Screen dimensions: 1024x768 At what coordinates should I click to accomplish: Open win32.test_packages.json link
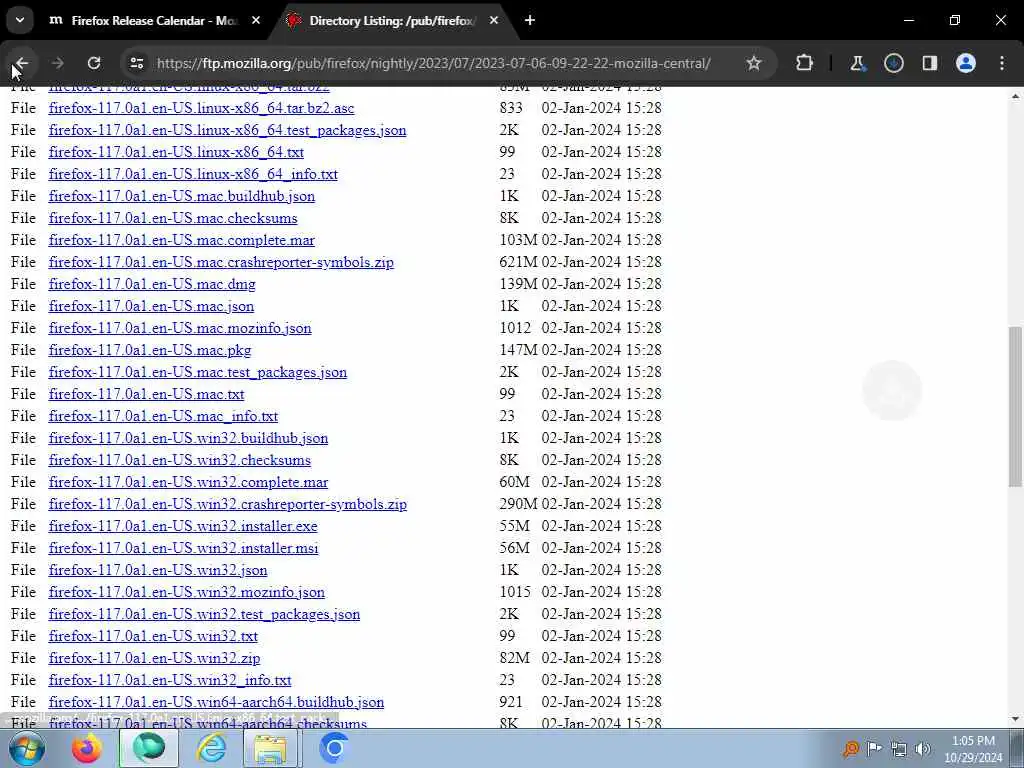click(x=204, y=615)
